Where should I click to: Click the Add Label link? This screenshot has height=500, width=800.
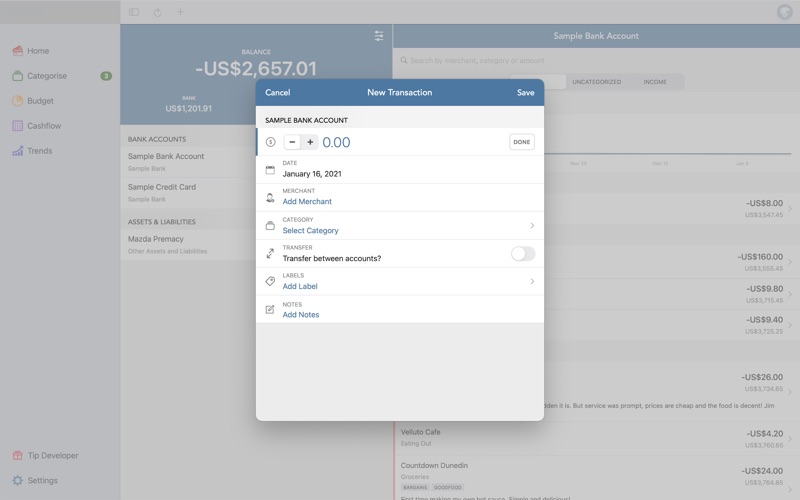pos(300,286)
